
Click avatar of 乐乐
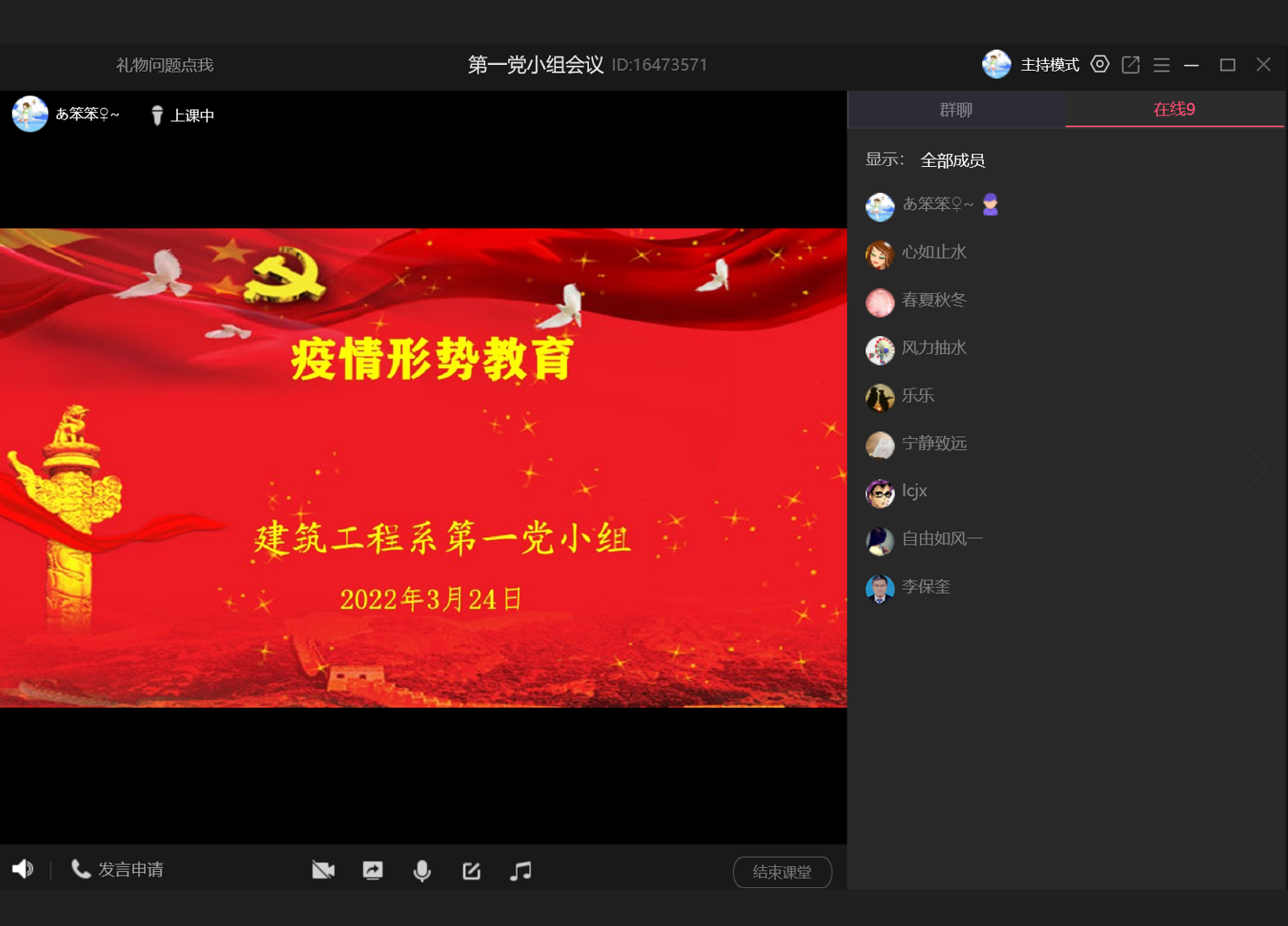880,397
